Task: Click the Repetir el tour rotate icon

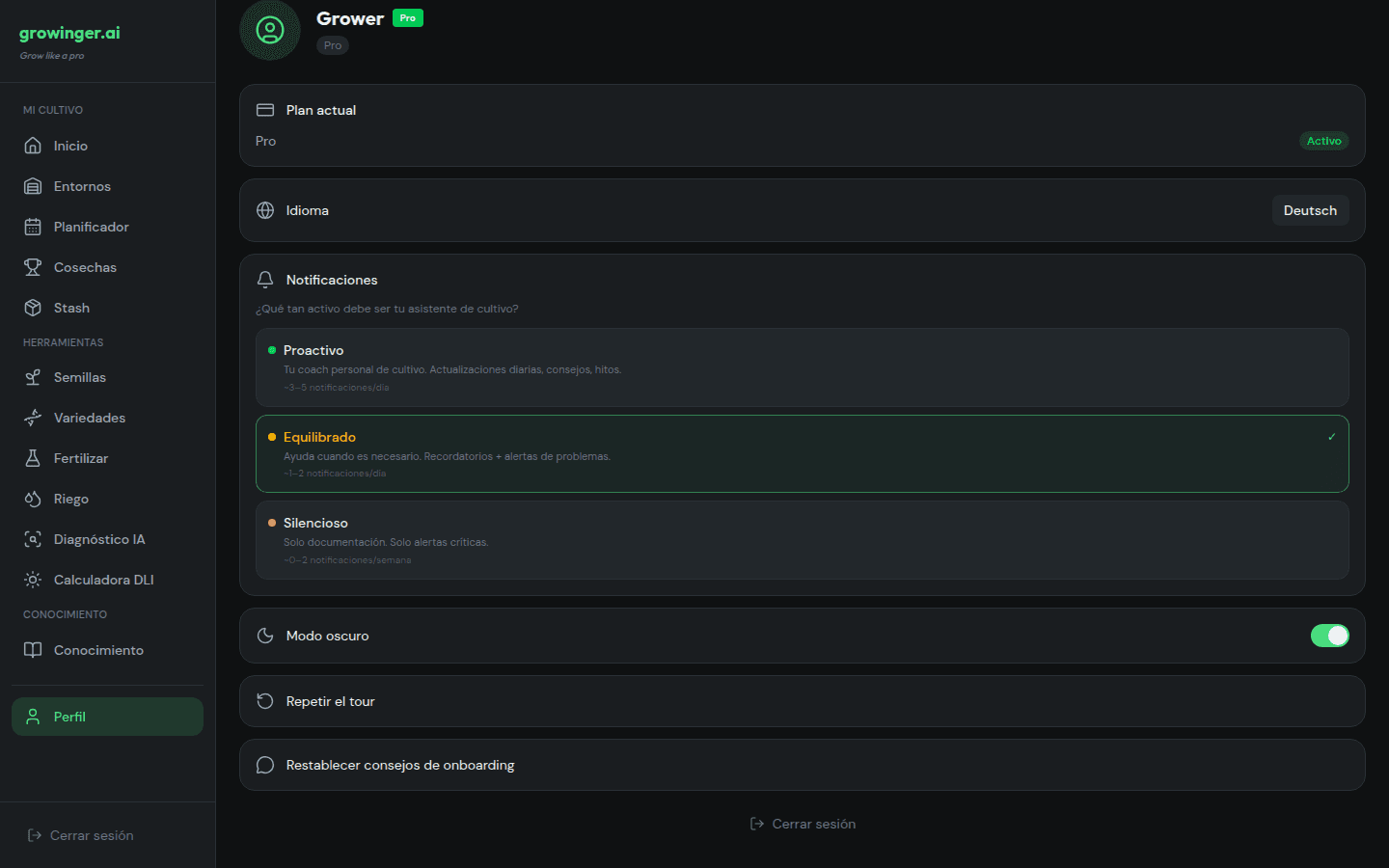Action: [x=265, y=701]
